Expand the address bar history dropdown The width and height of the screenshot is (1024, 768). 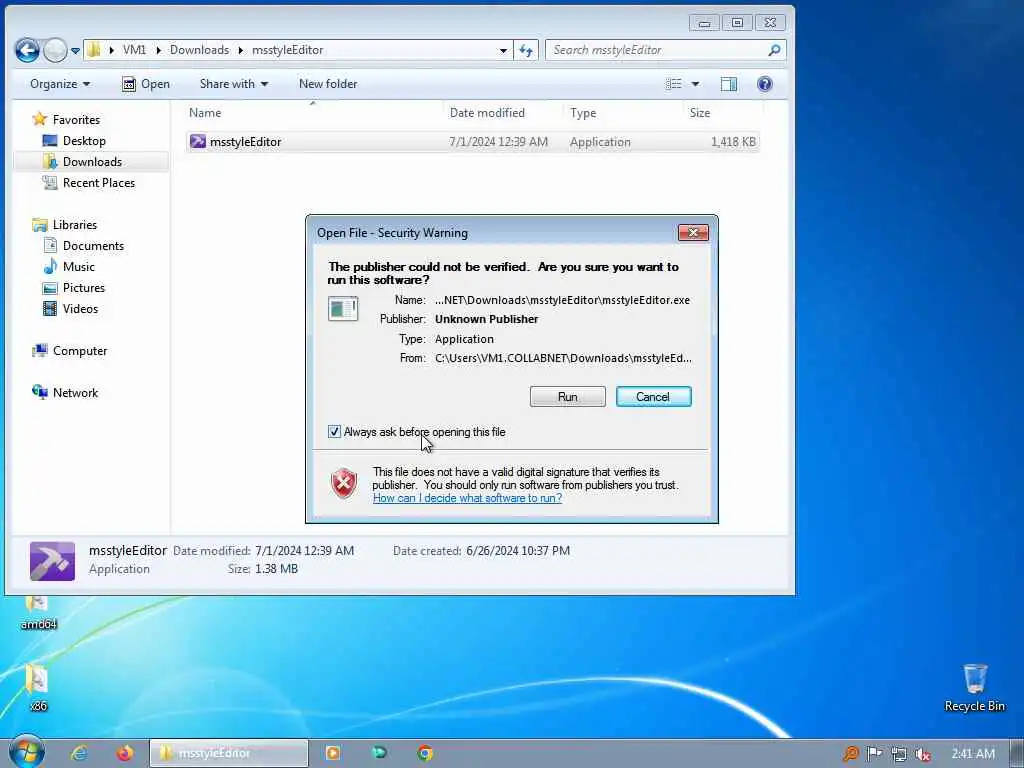pyautogui.click(x=503, y=50)
